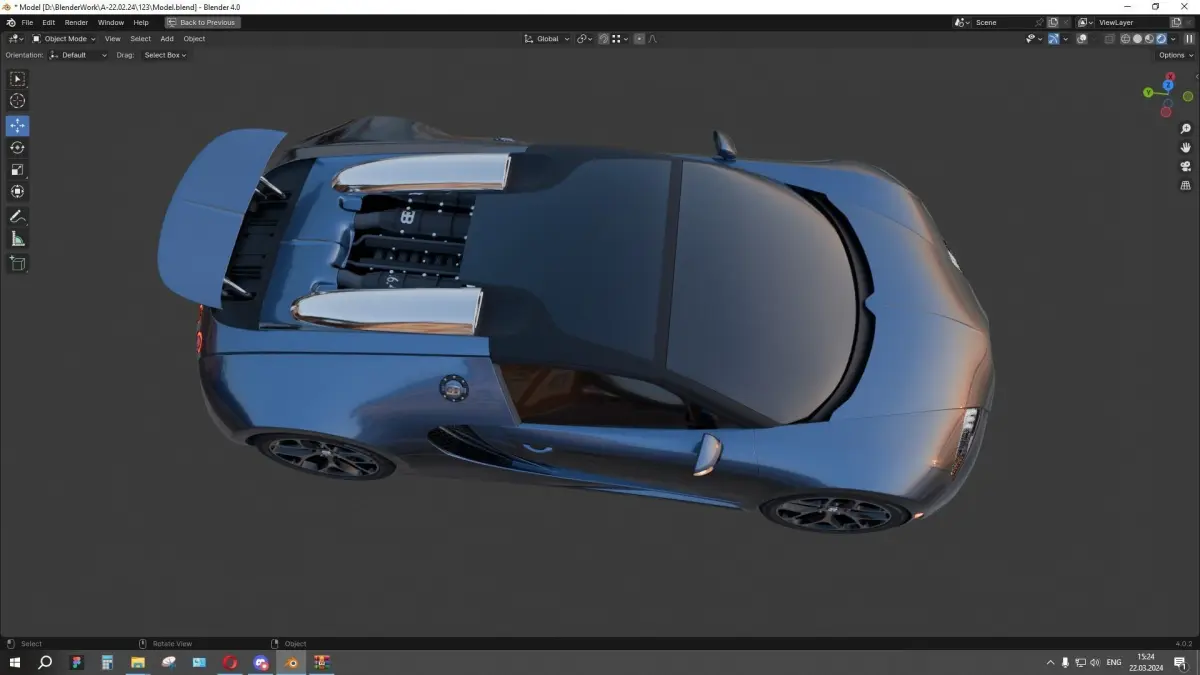Activate the Transform tool

tap(18, 191)
